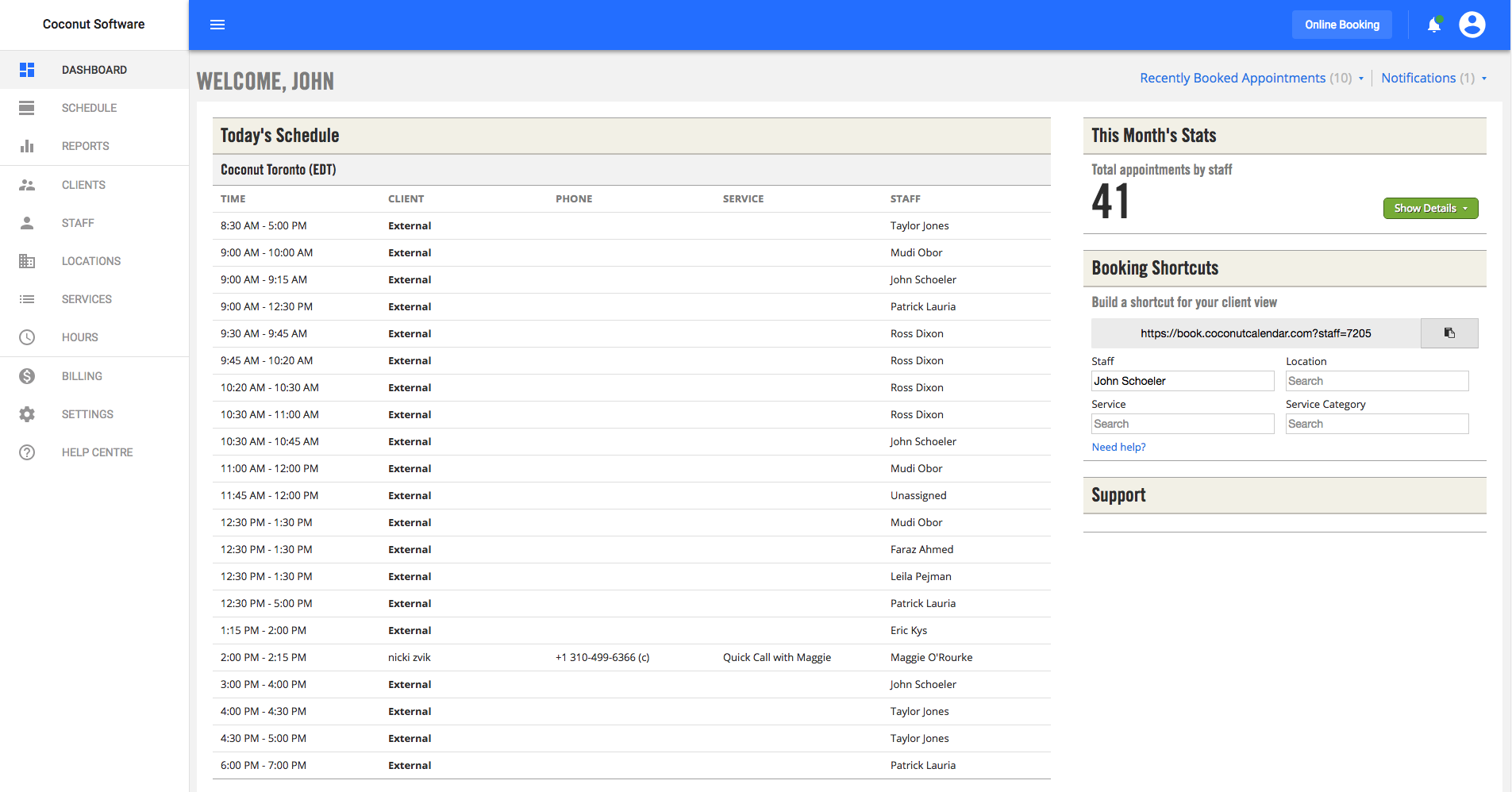Open the user account avatar icon
The height and width of the screenshot is (792, 1512).
1472,25
